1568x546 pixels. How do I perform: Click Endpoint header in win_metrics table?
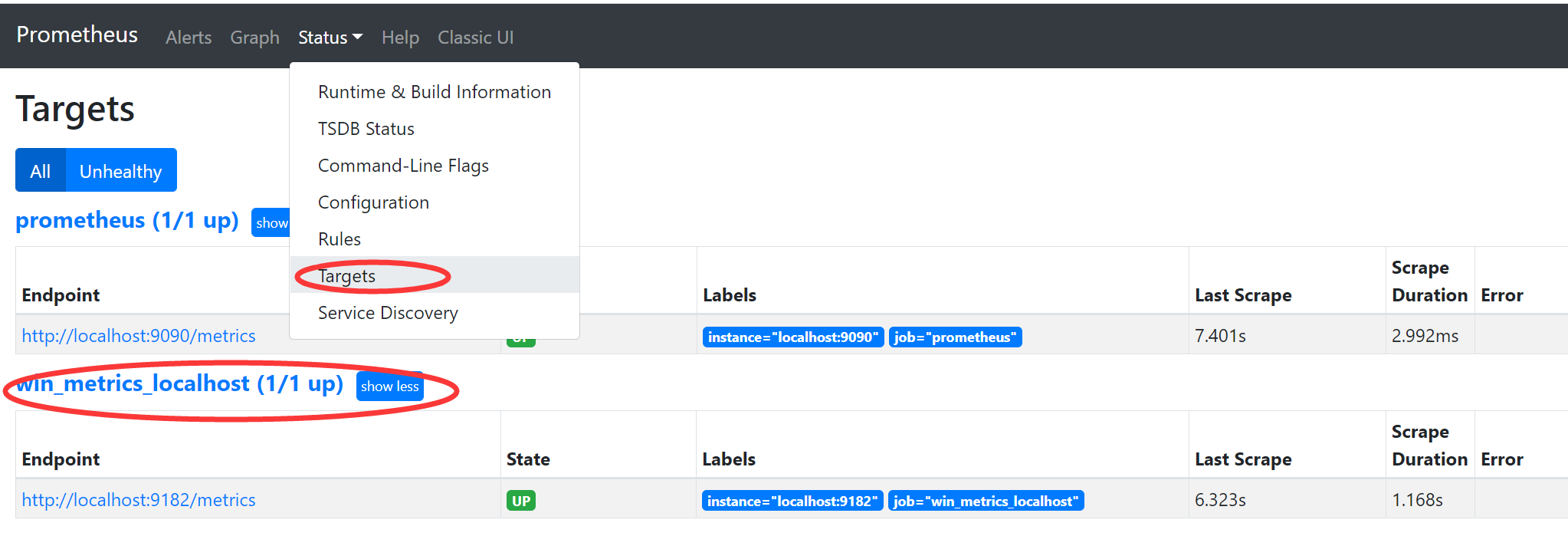(x=61, y=459)
